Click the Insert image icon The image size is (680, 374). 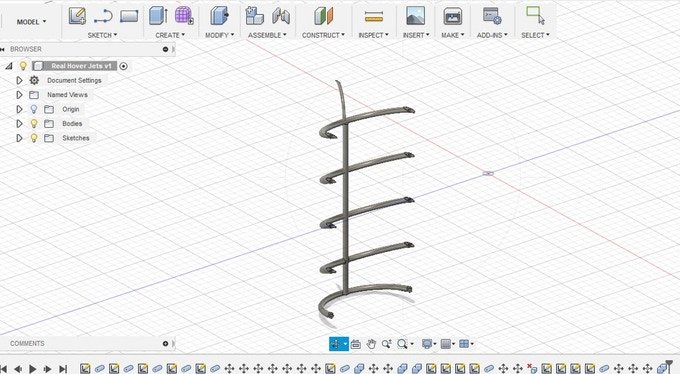click(x=415, y=16)
